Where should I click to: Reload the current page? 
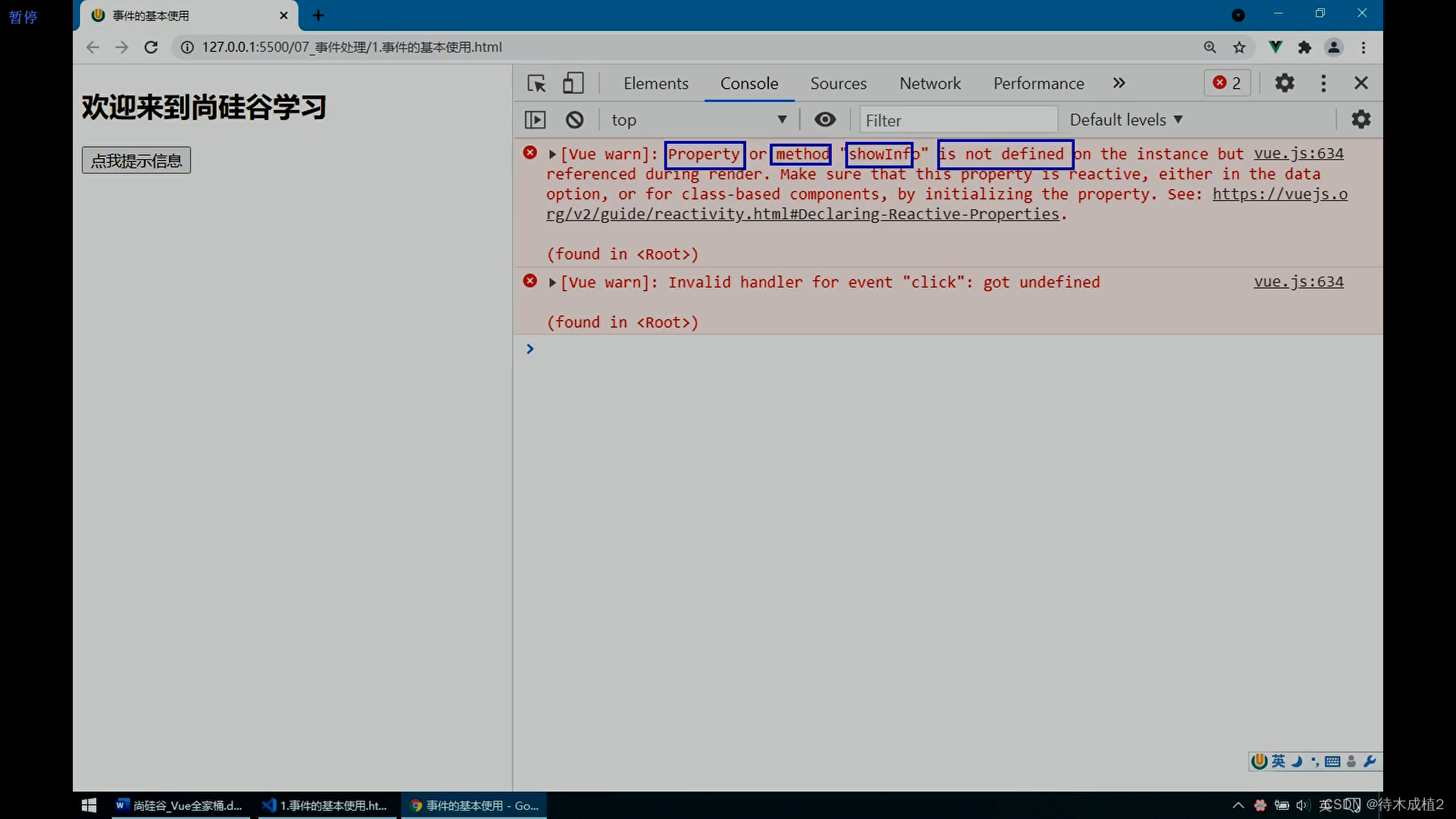151,47
